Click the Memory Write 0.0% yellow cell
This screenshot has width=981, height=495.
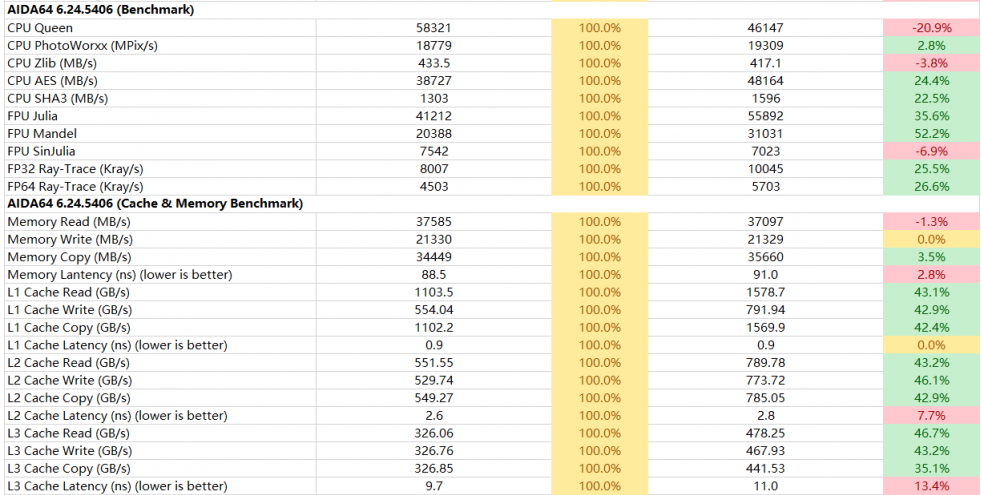(x=932, y=240)
